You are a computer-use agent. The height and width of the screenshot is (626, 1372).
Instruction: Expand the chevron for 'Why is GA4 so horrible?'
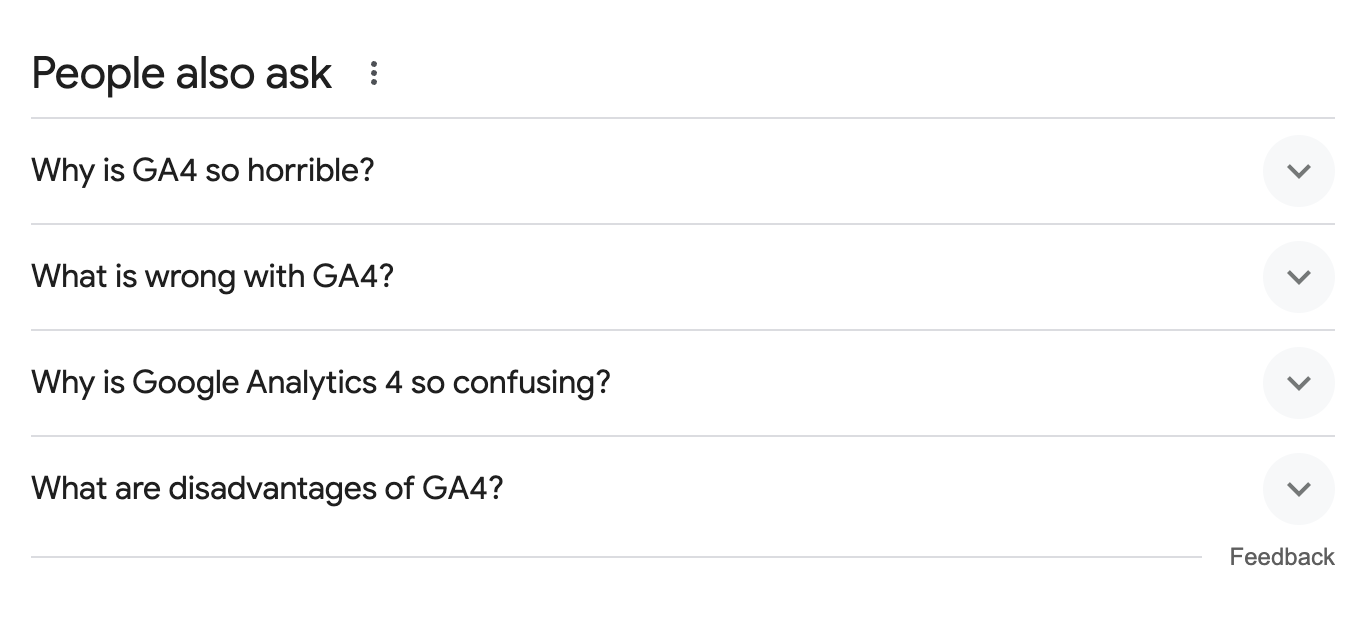click(x=1298, y=170)
